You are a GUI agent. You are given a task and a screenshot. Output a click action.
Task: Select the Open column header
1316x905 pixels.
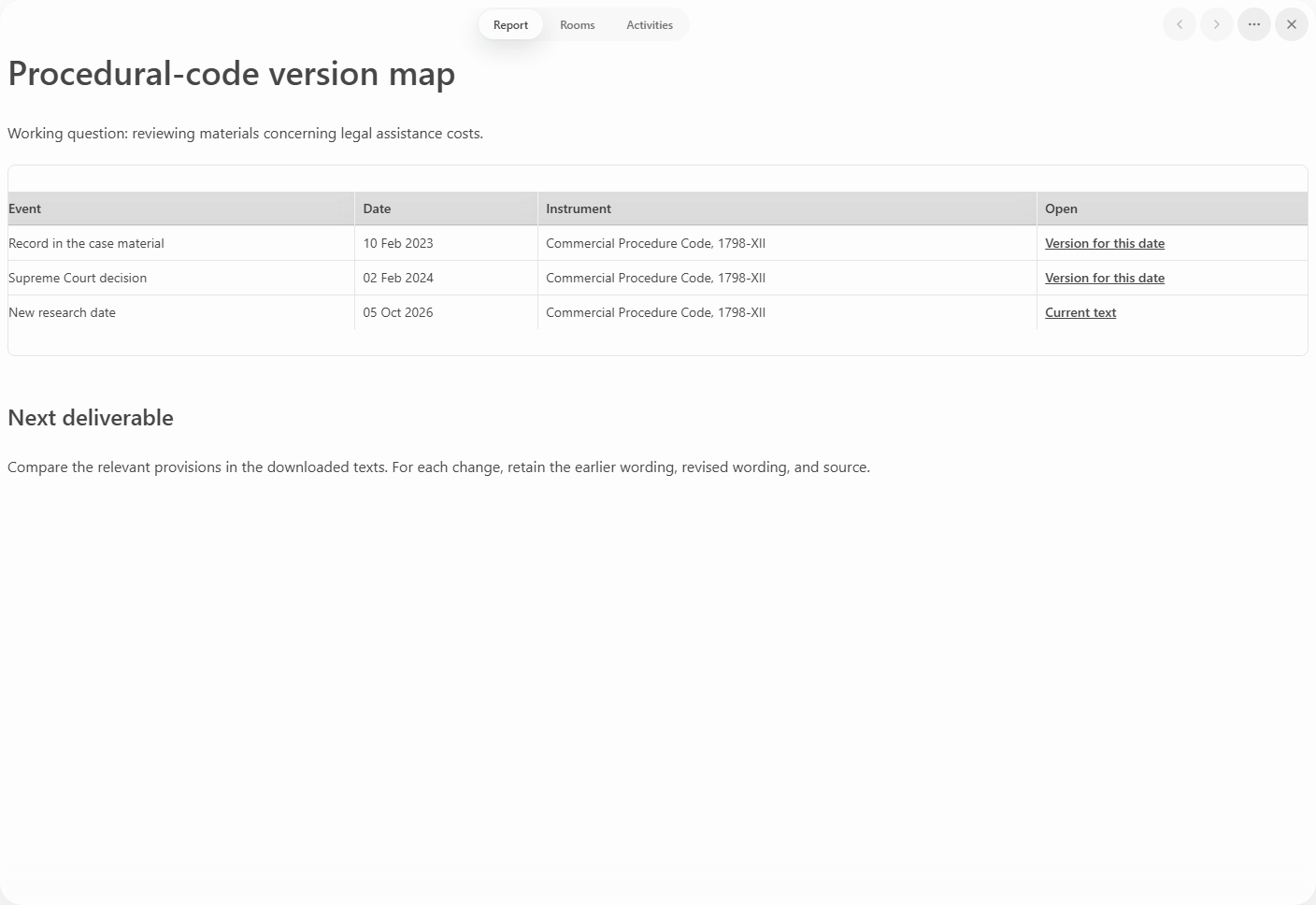pos(1172,208)
